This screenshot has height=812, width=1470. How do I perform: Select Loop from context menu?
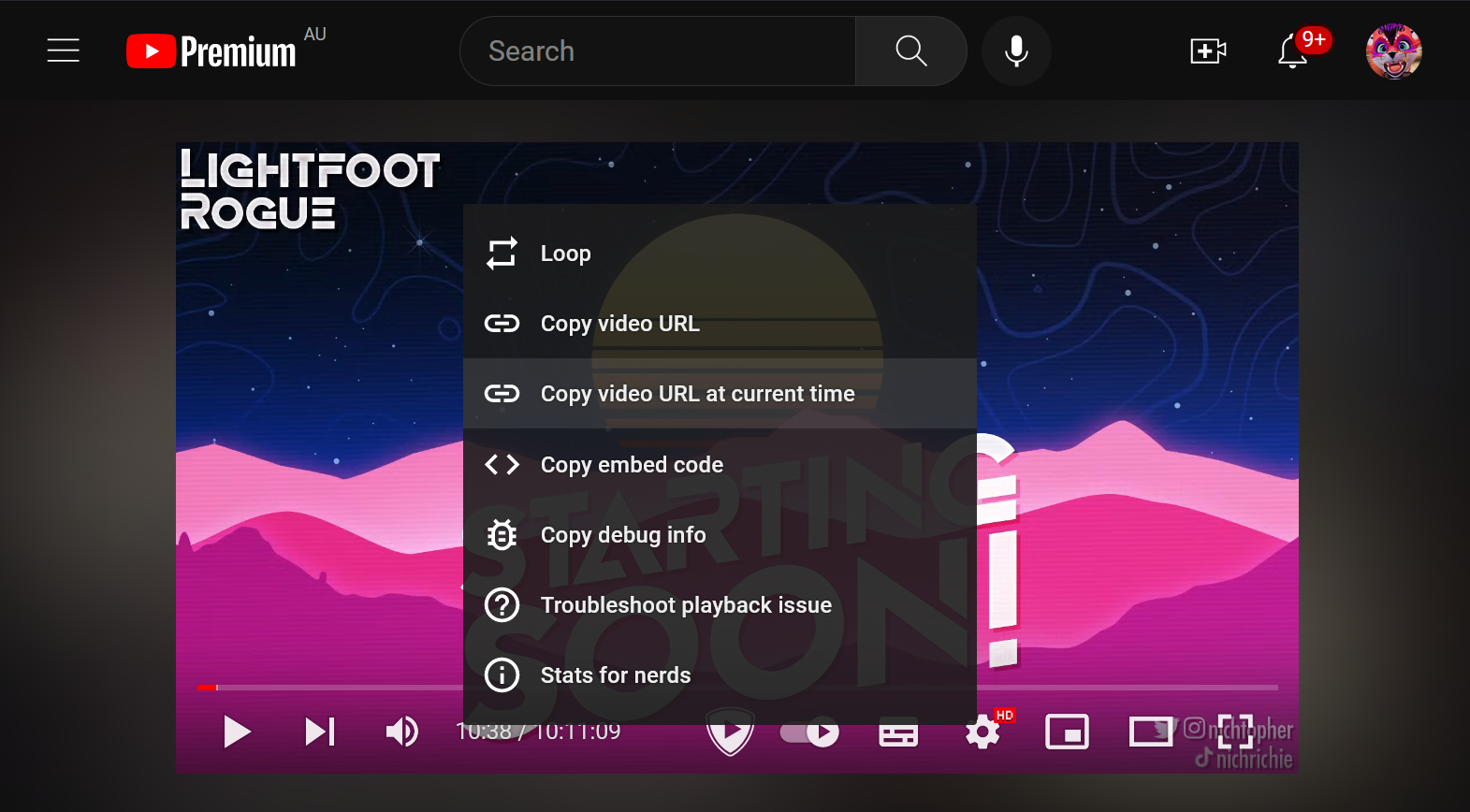coord(565,254)
